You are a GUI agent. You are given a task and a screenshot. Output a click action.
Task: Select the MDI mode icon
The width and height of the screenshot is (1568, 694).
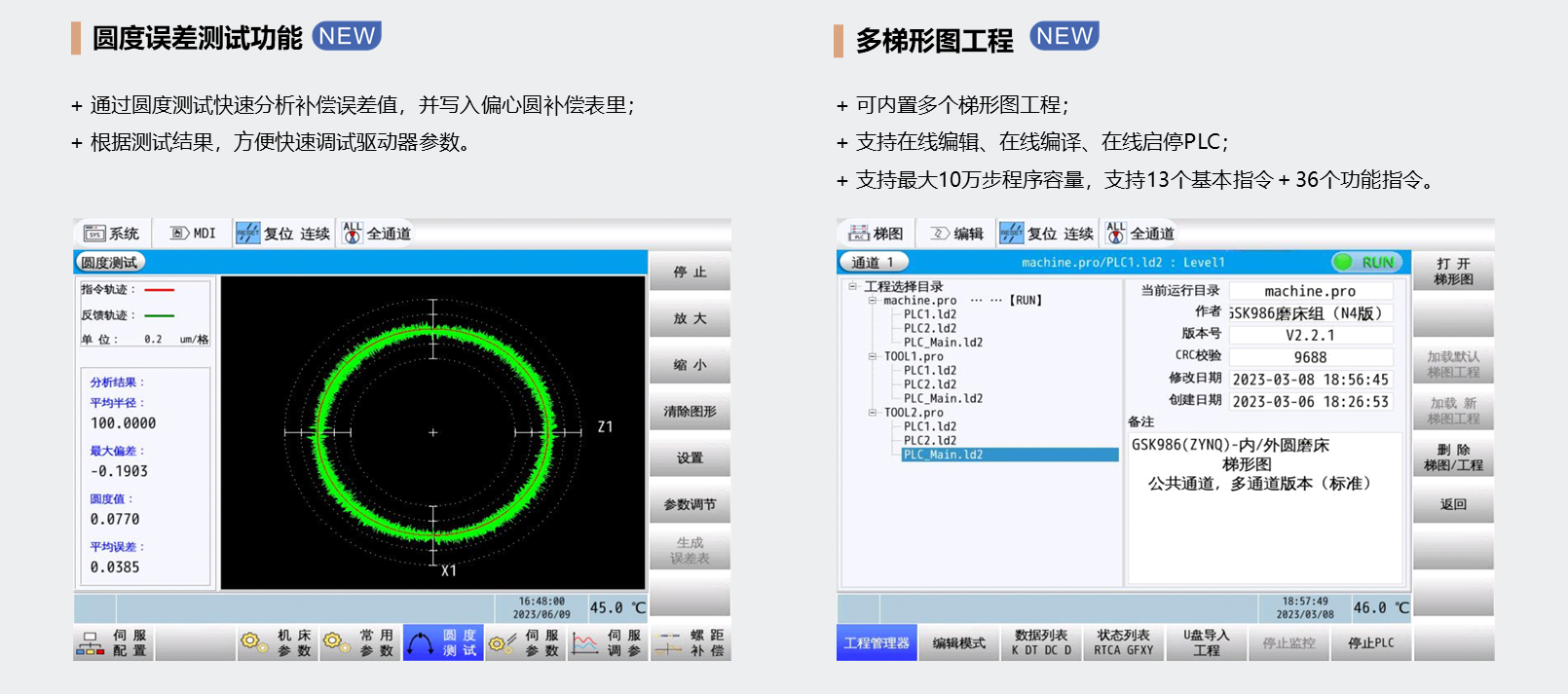(180, 234)
